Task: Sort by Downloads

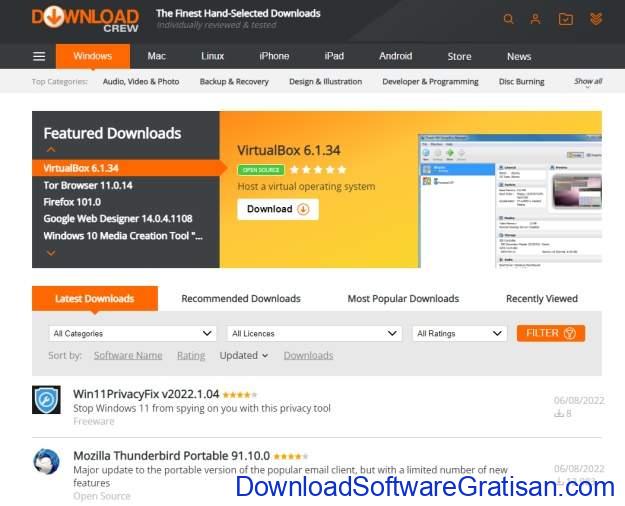Action: coord(309,355)
